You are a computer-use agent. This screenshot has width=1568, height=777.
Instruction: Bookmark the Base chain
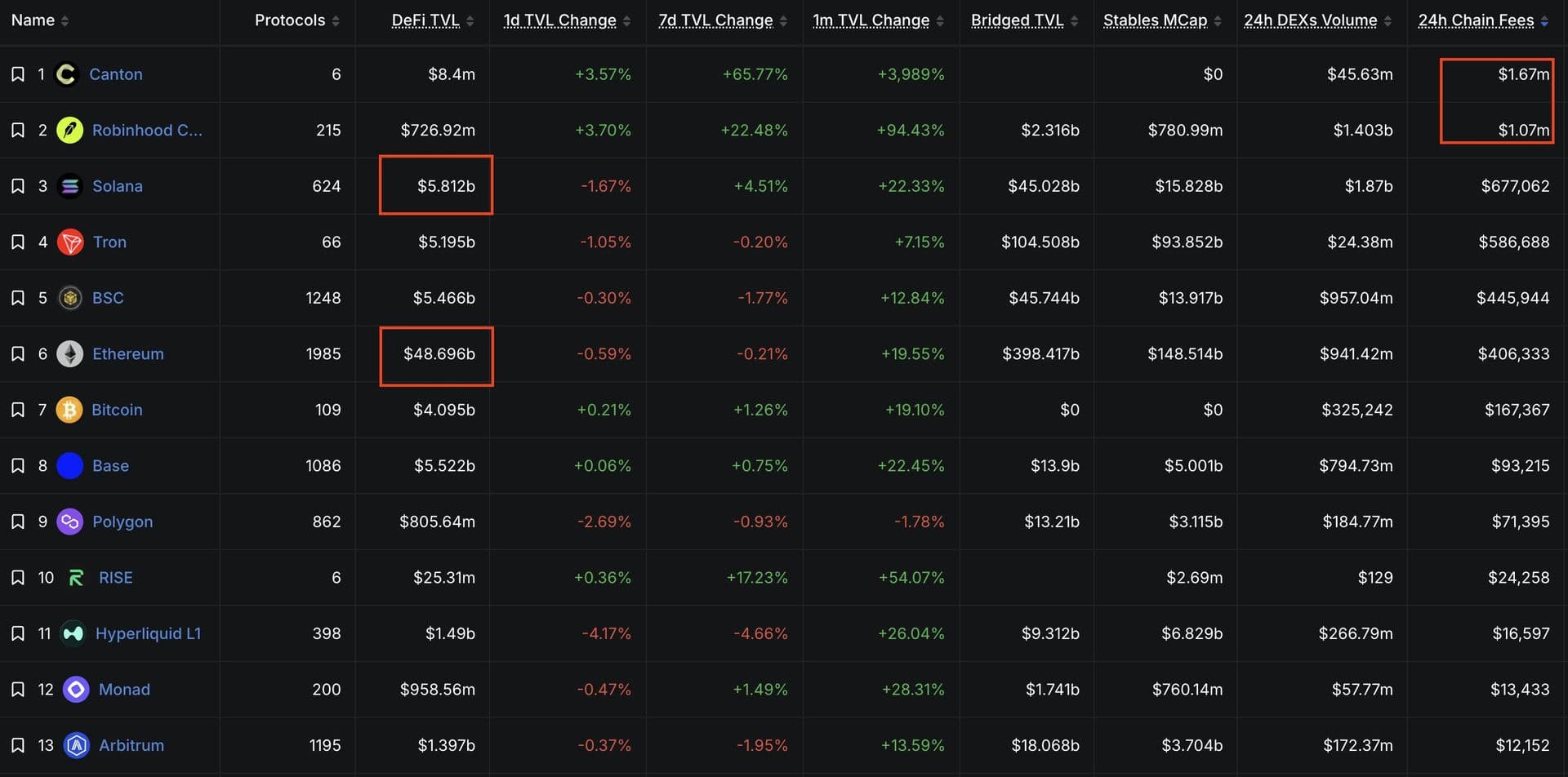[17, 465]
